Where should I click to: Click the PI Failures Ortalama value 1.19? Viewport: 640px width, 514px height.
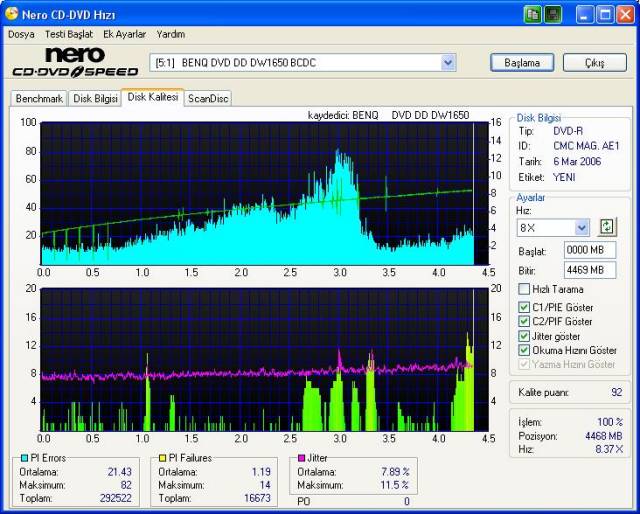pyautogui.click(x=261, y=472)
